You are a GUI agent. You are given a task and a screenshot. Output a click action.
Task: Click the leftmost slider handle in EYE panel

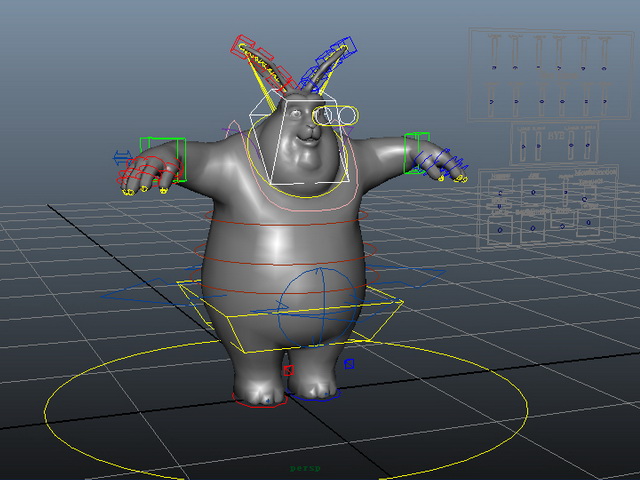pyautogui.click(x=524, y=146)
